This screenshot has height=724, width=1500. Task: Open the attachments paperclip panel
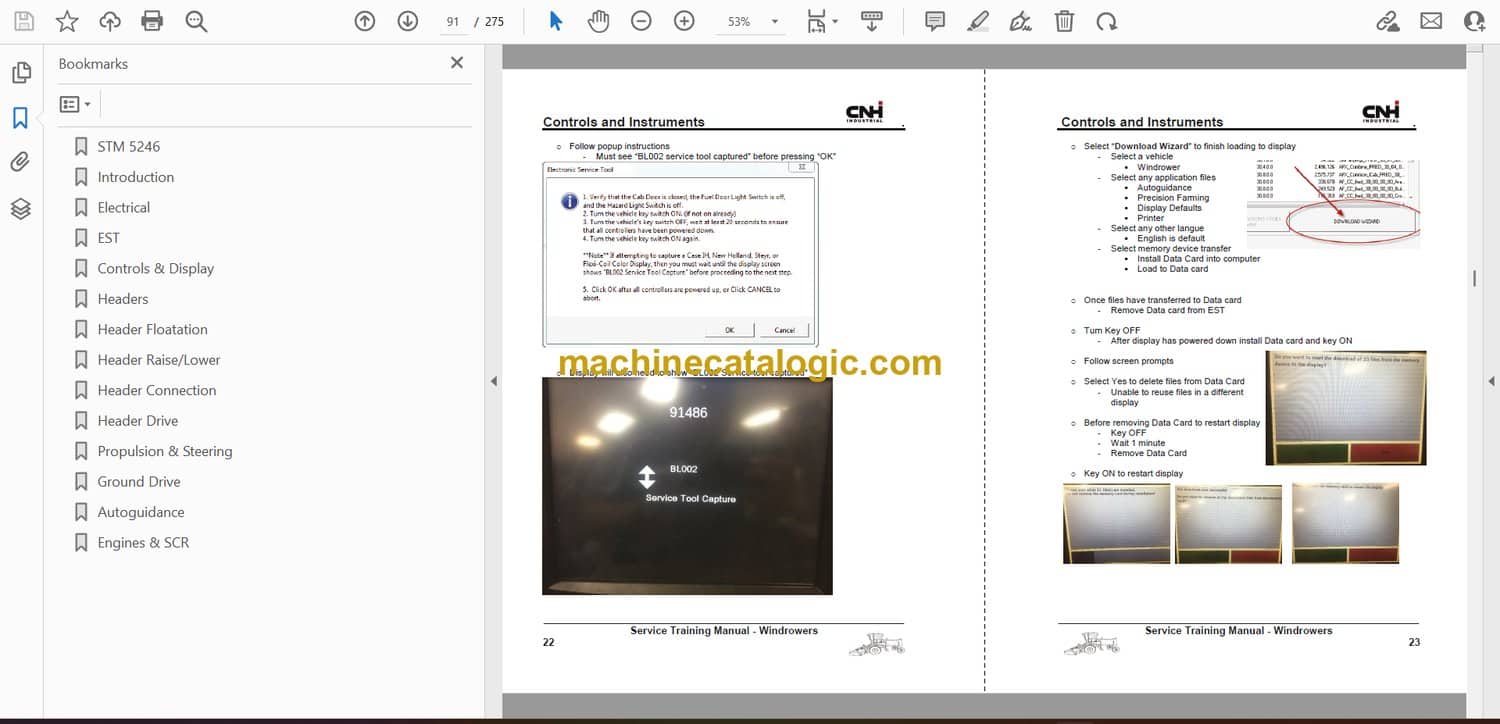pos(21,163)
